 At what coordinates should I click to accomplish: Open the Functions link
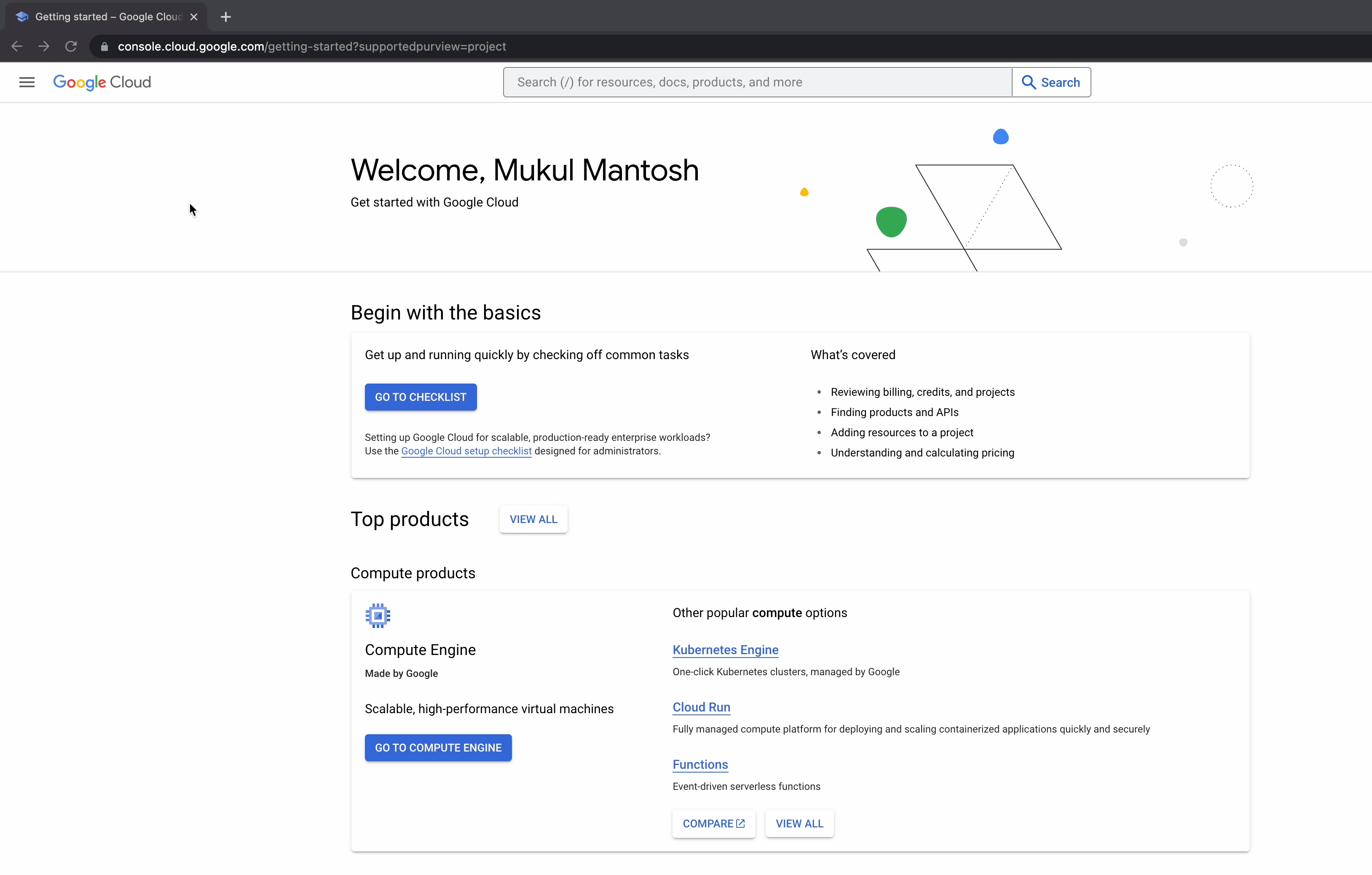pos(700,765)
